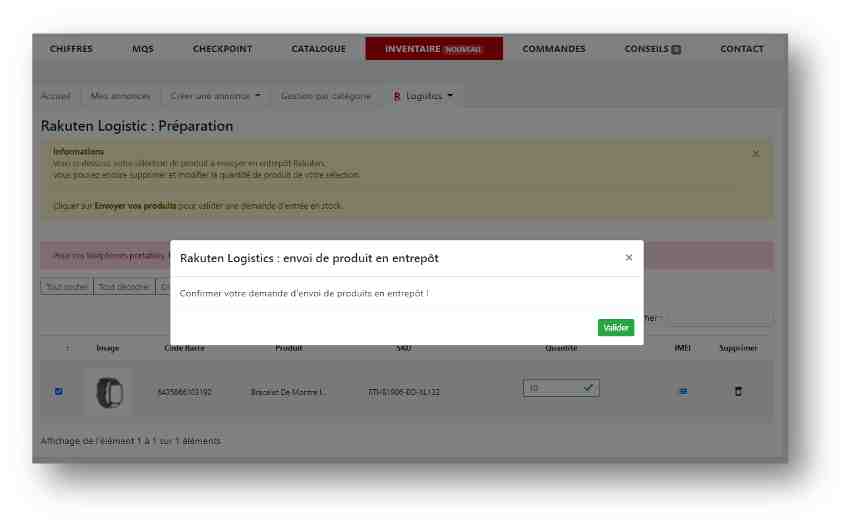
Task: Select the INVENTAIRE tab
Action: [434, 48]
